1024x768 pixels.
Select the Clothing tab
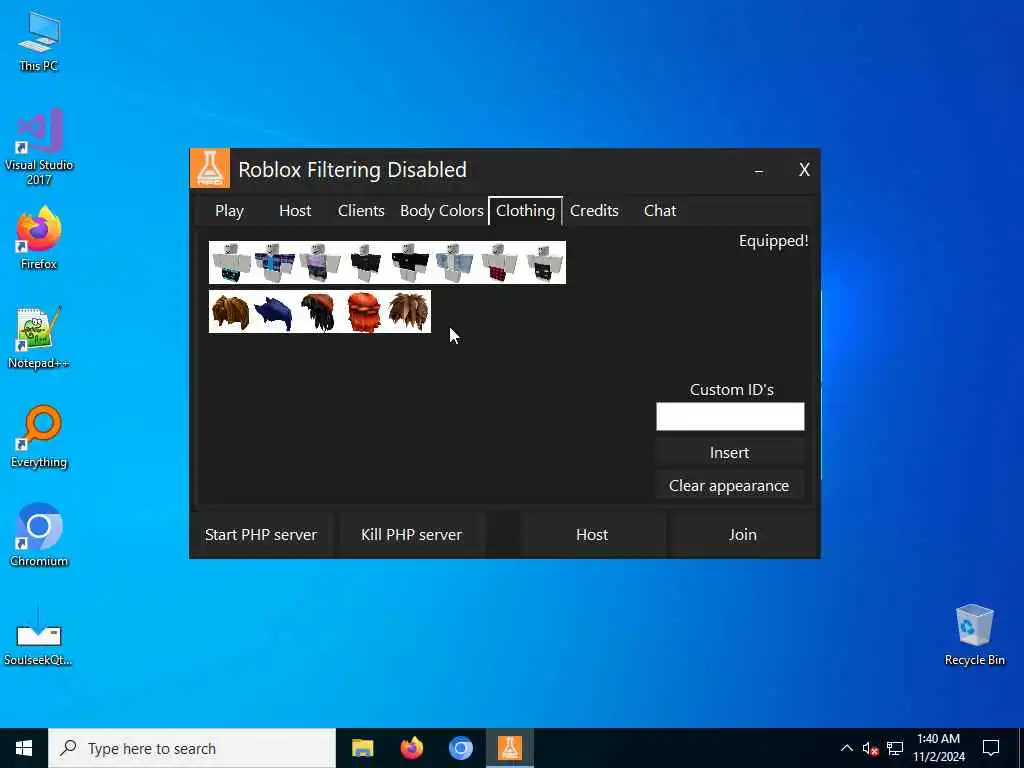(526, 211)
